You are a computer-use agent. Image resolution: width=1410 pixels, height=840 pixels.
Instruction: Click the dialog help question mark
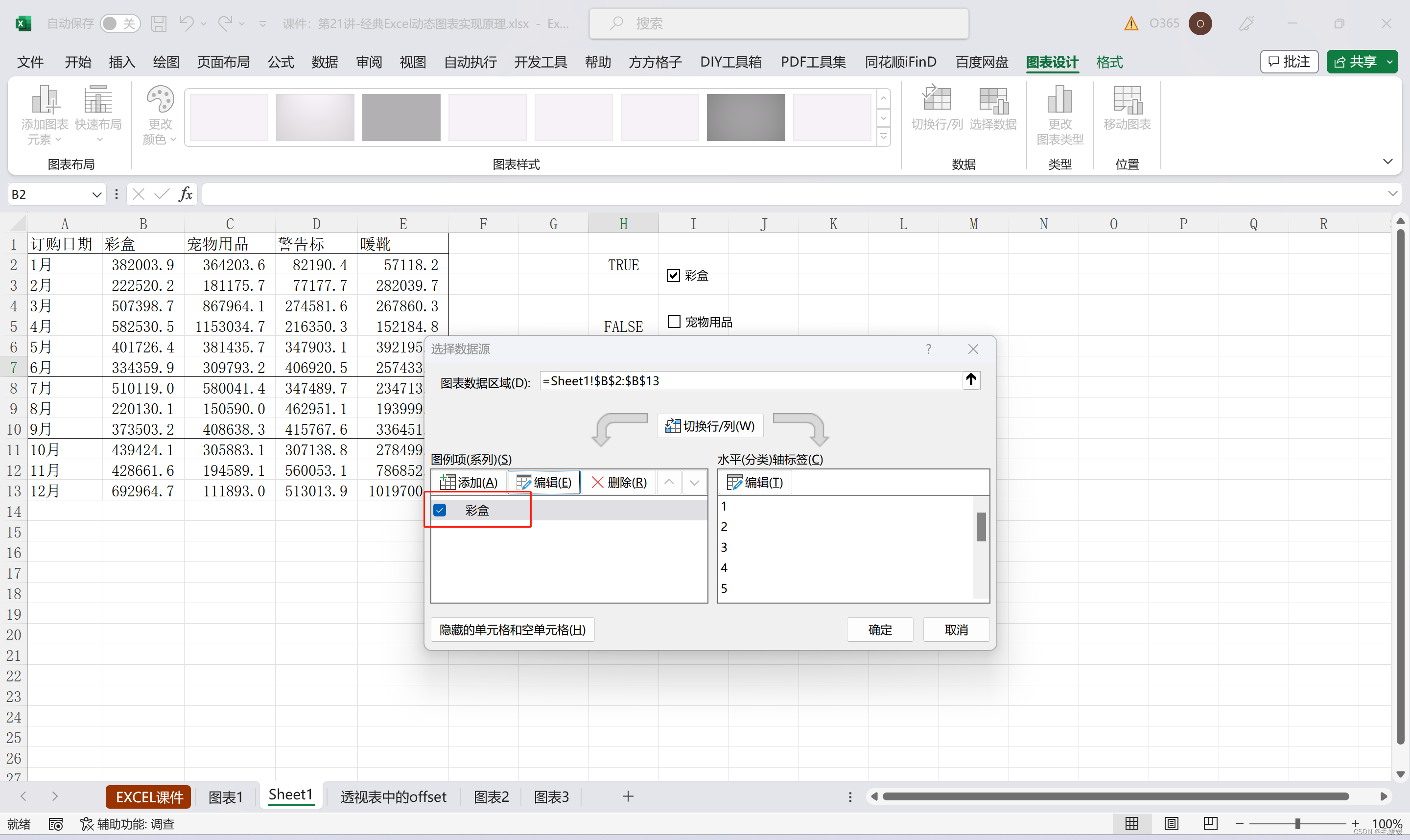(928, 349)
